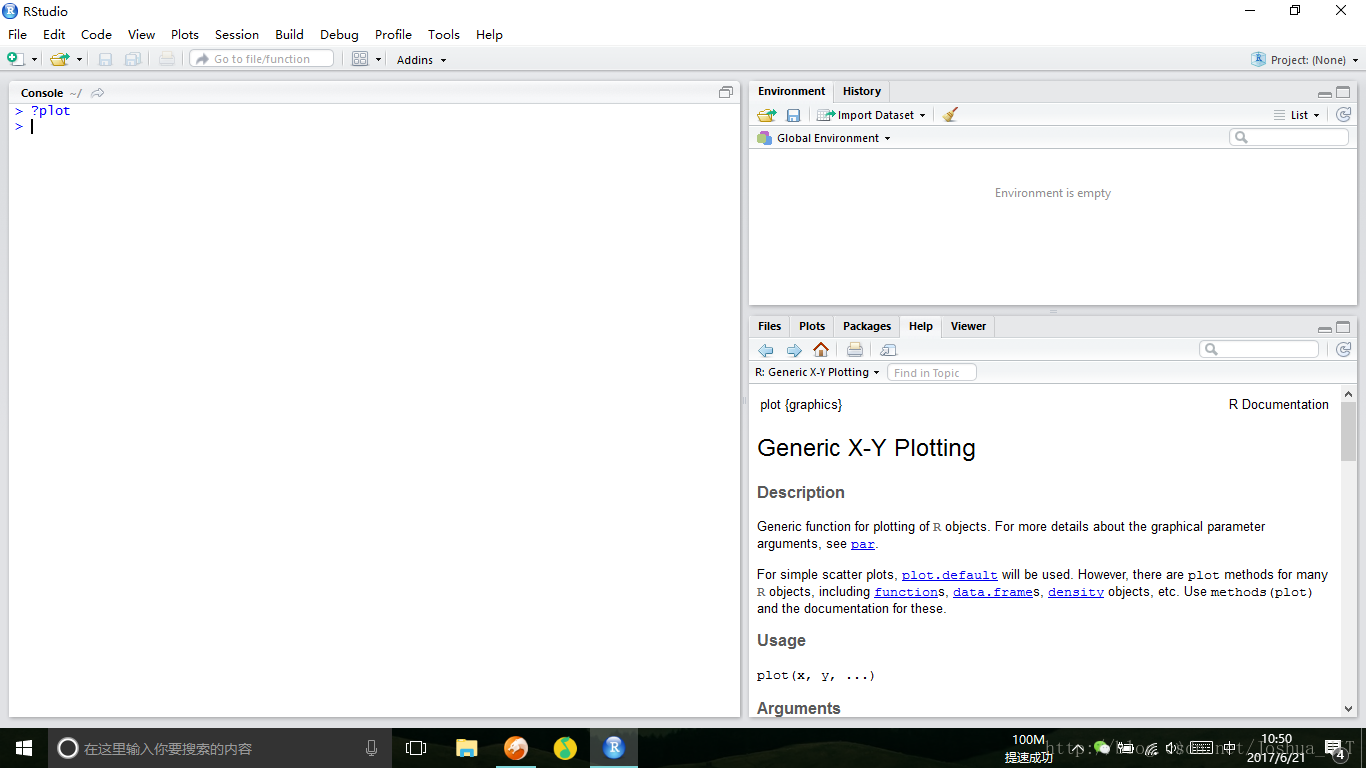Viewport: 1366px width, 768px height.
Task: Open the Addins dropdown
Action: coord(422,60)
